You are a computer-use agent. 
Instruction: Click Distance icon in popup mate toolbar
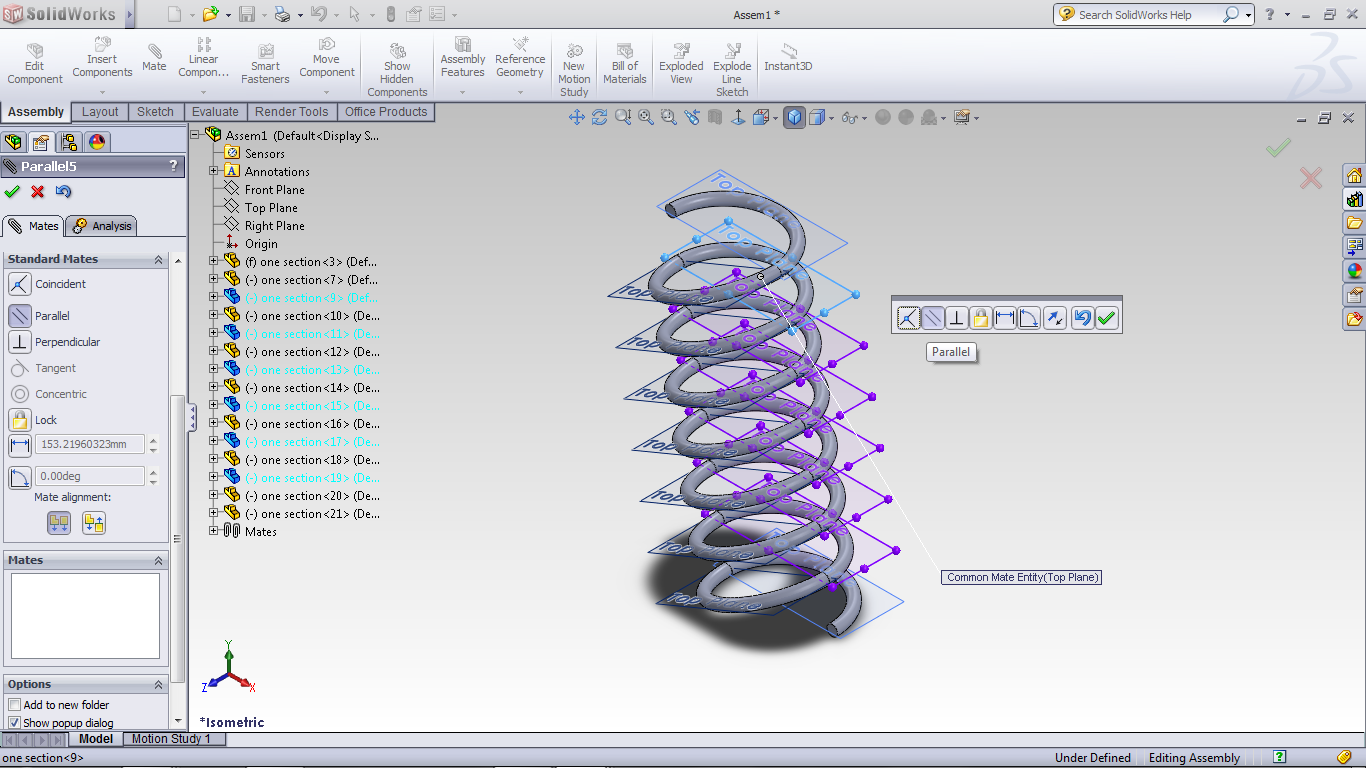click(1005, 318)
